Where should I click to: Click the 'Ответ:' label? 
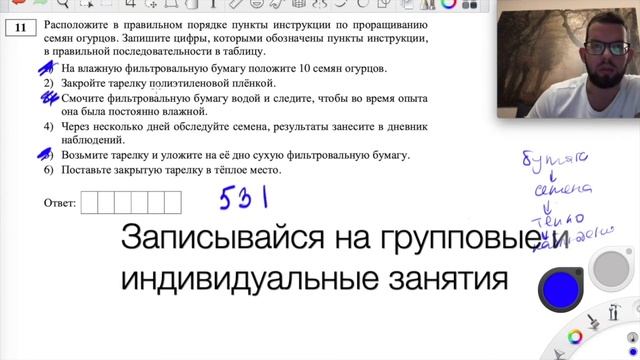pos(60,203)
